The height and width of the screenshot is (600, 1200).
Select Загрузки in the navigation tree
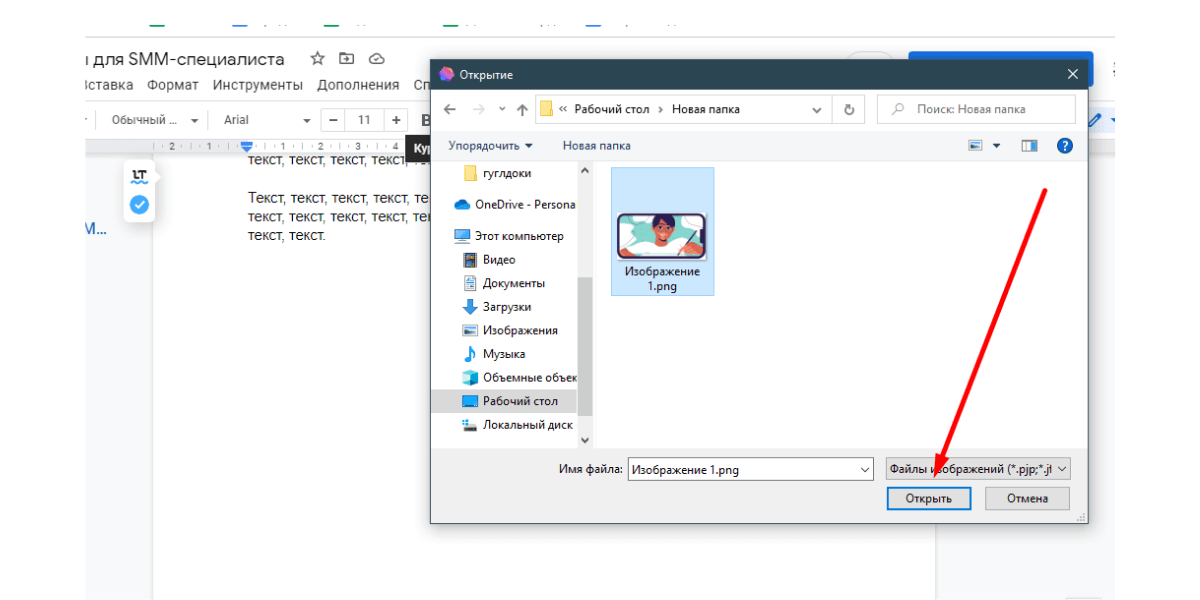coord(506,307)
